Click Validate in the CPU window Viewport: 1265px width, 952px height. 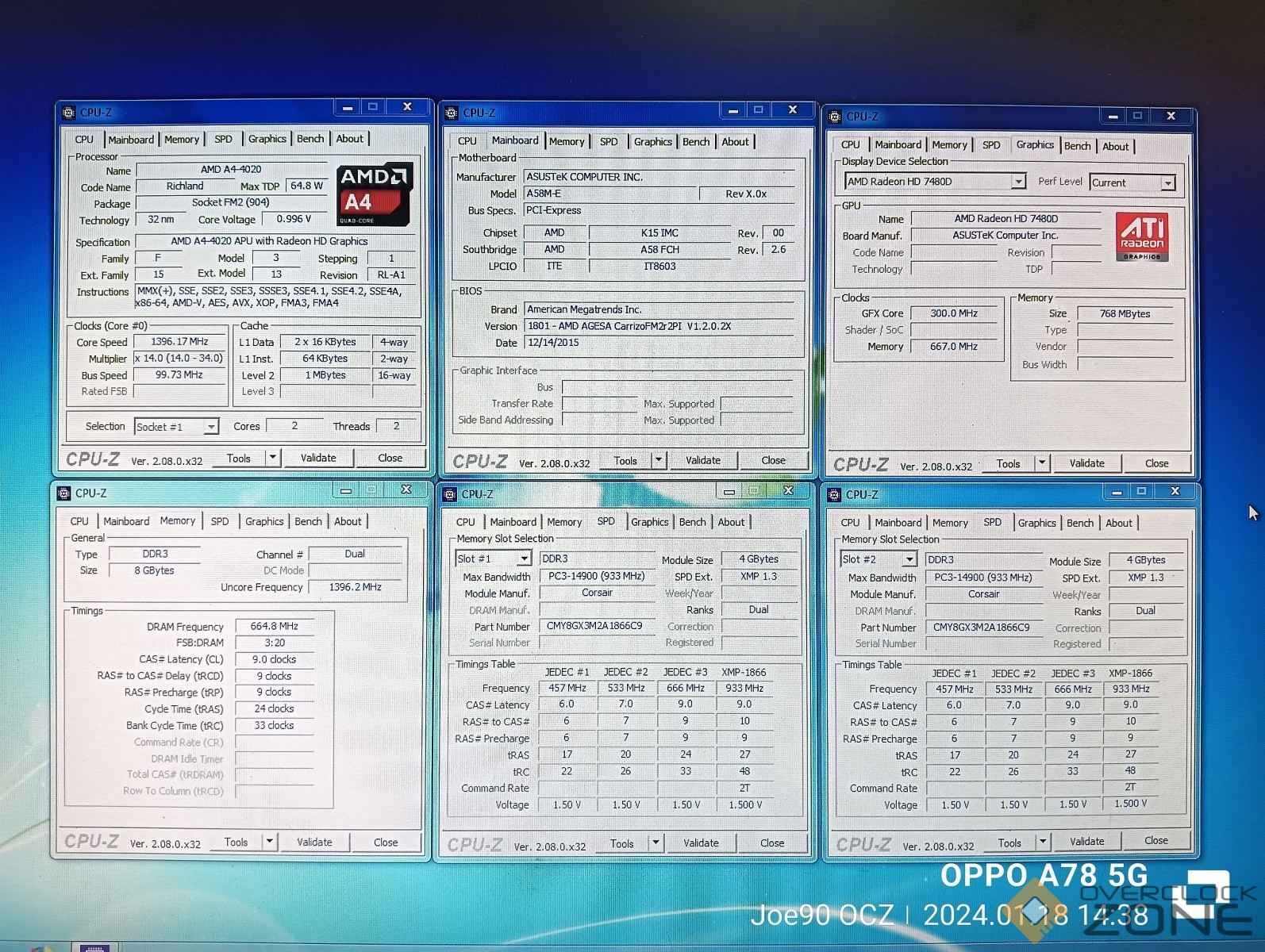(x=318, y=458)
